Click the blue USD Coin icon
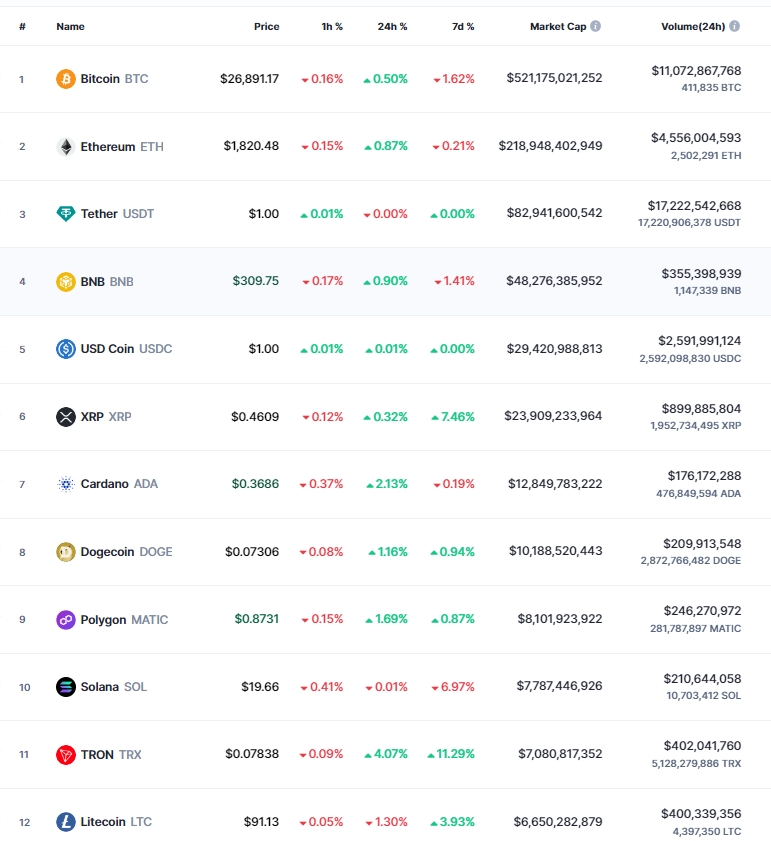The image size is (771, 841). (65, 349)
